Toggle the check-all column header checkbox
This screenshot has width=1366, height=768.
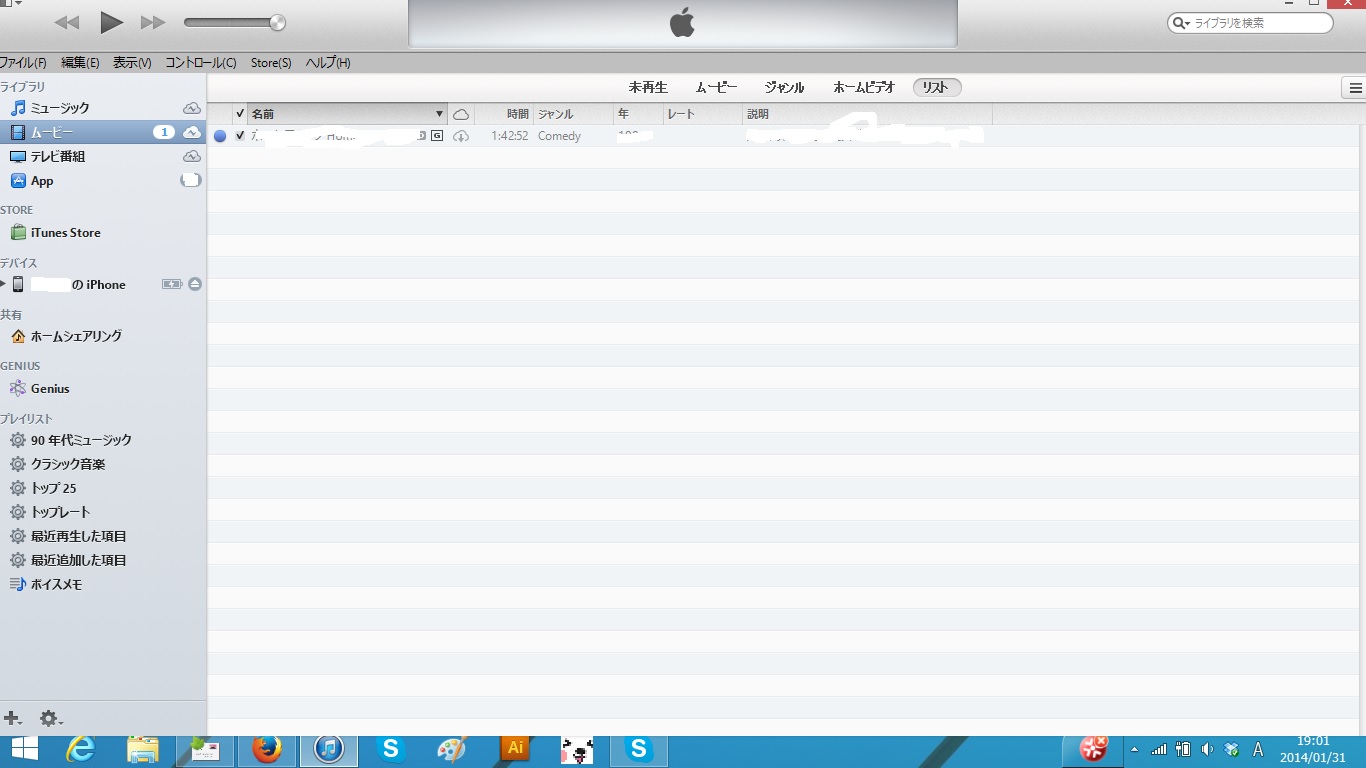click(x=240, y=114)
